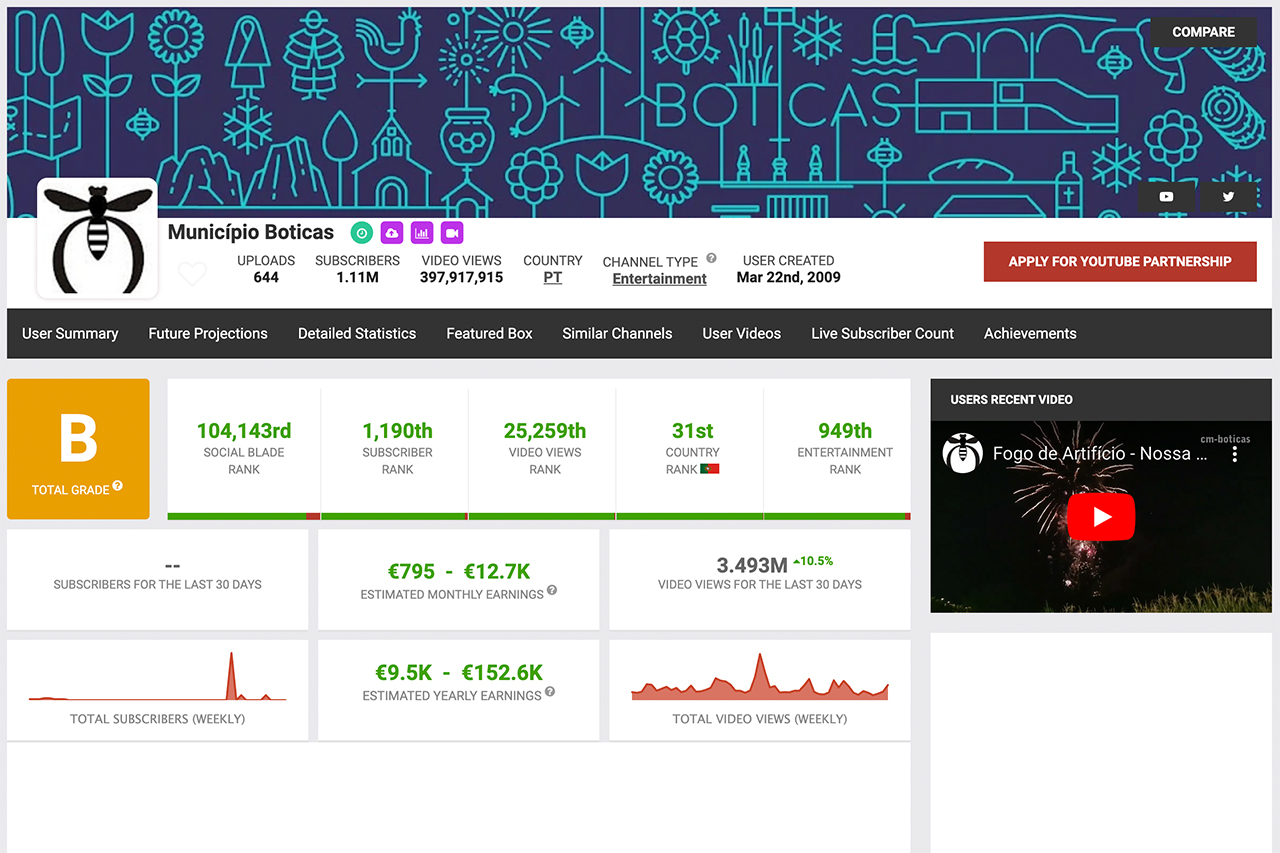Click the 397,917,915 video views count
The width and height of the screenshot is (1280, 853).
pyautogui.click(x=461, y=277)
